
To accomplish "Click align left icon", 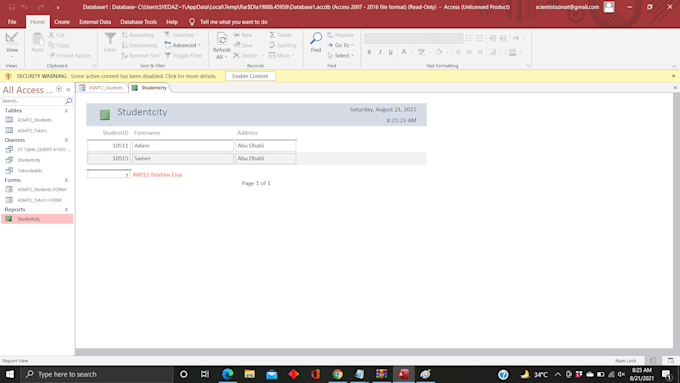I will [458, 52].
